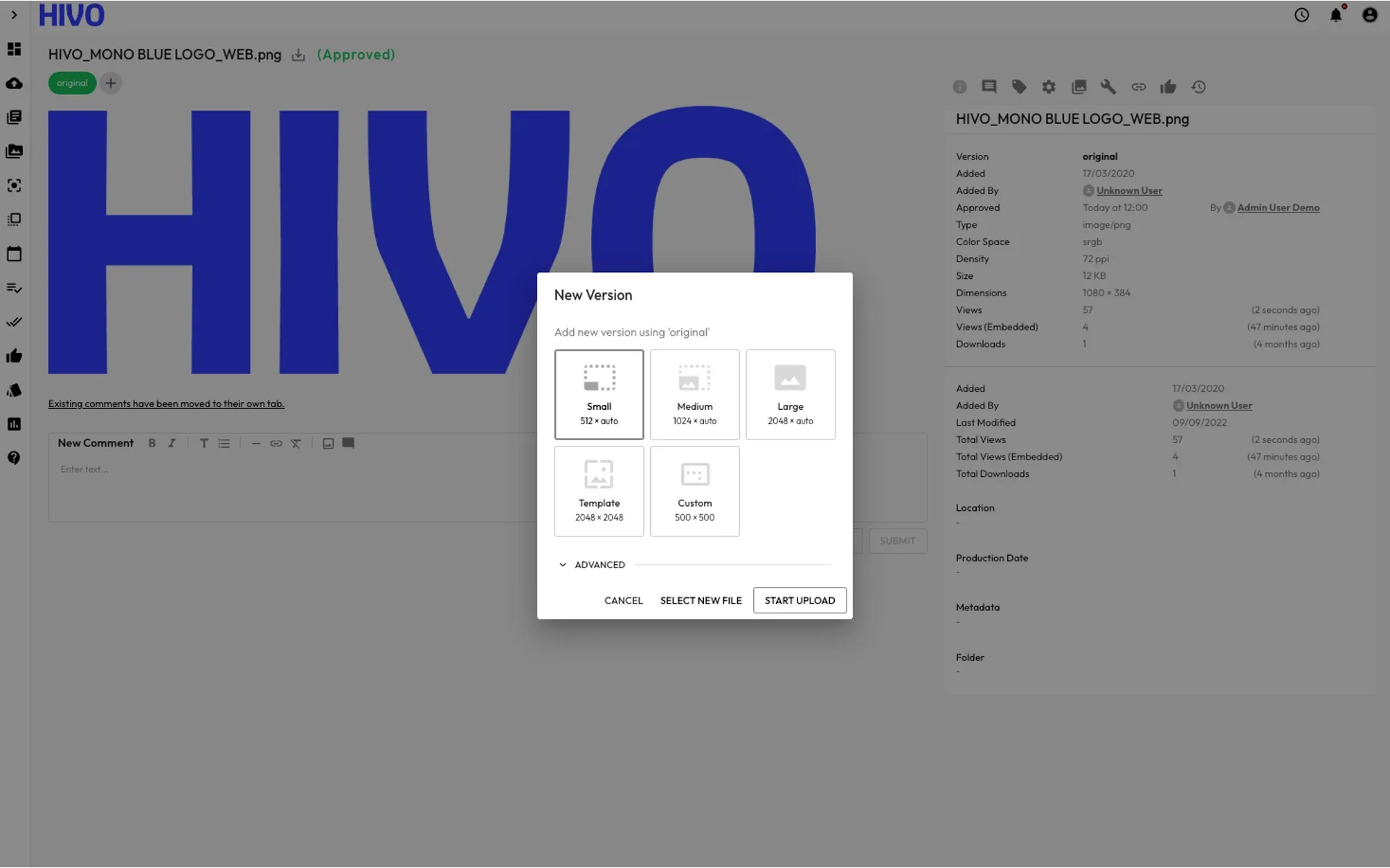Screen dimensions: 1390x868
Task: Click START UPLOAD button
Action: pyautogui.click(x=800, y=601)
